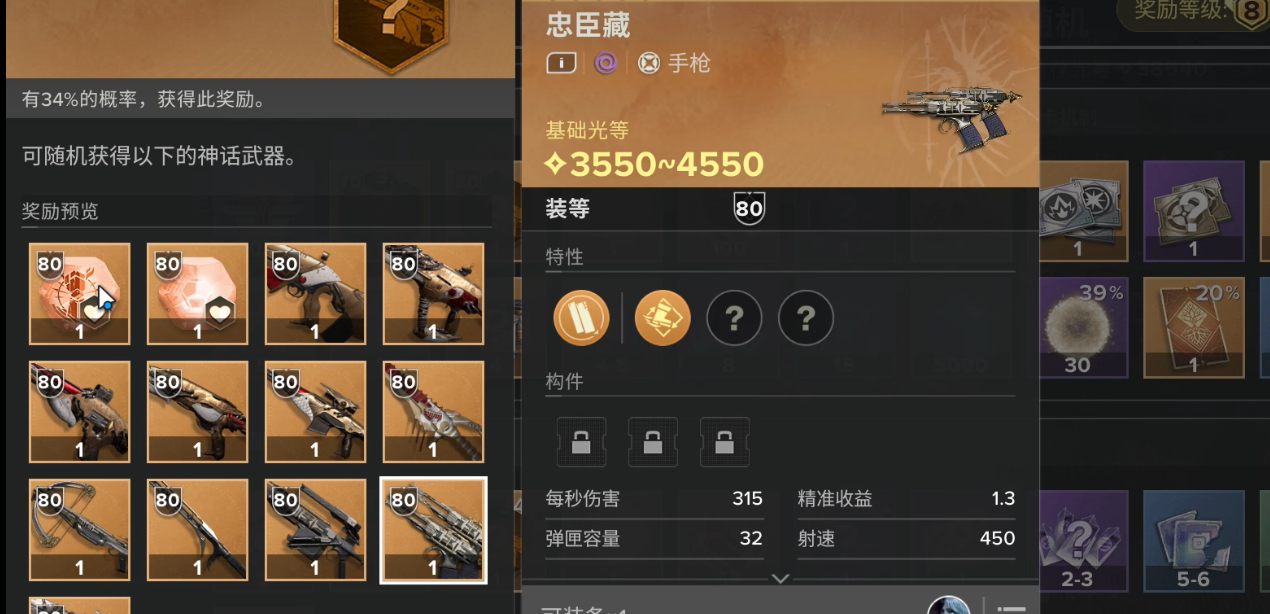This screenshot has width=1270, height=614.
Task: Select the first pink engram reward with cursor
Action: coord(80,294)
